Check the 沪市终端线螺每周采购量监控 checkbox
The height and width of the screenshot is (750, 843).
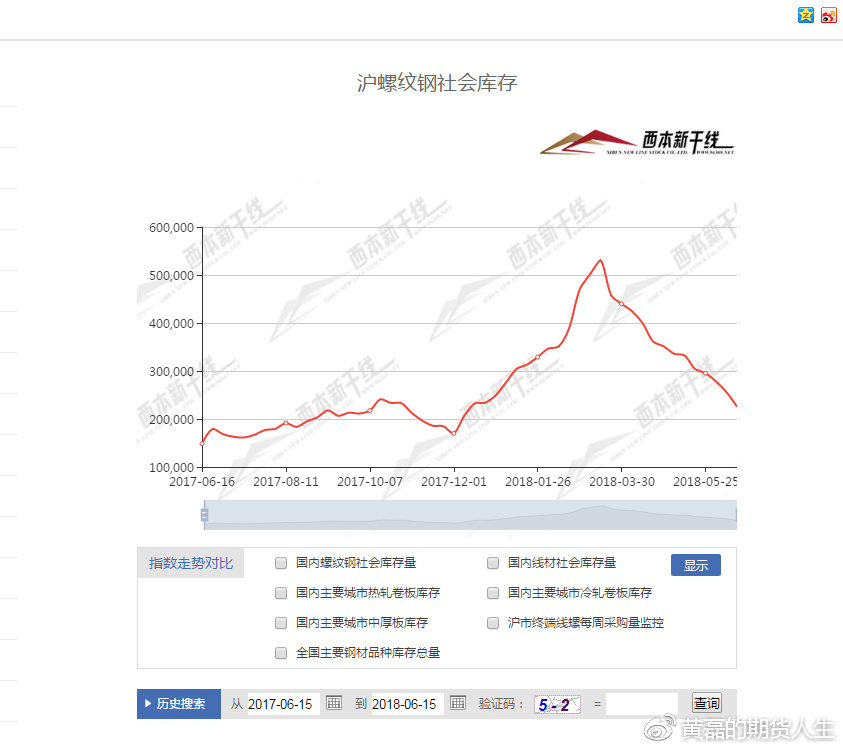(x=493, y=623)
